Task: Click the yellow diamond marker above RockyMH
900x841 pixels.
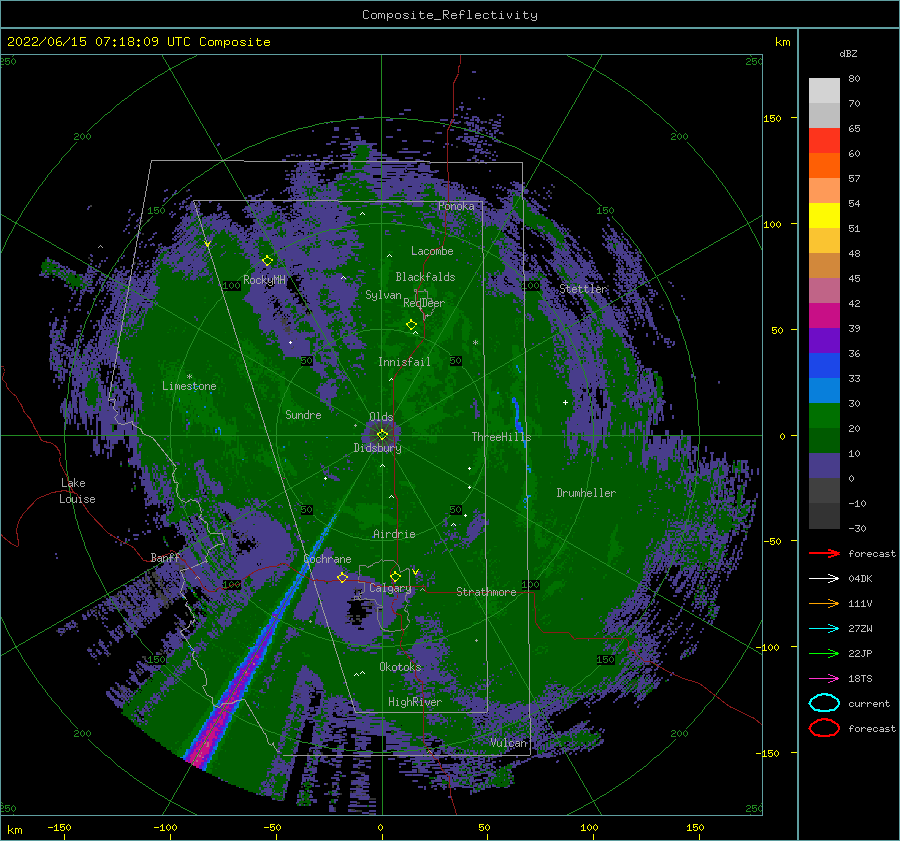Action: [267, 261]
